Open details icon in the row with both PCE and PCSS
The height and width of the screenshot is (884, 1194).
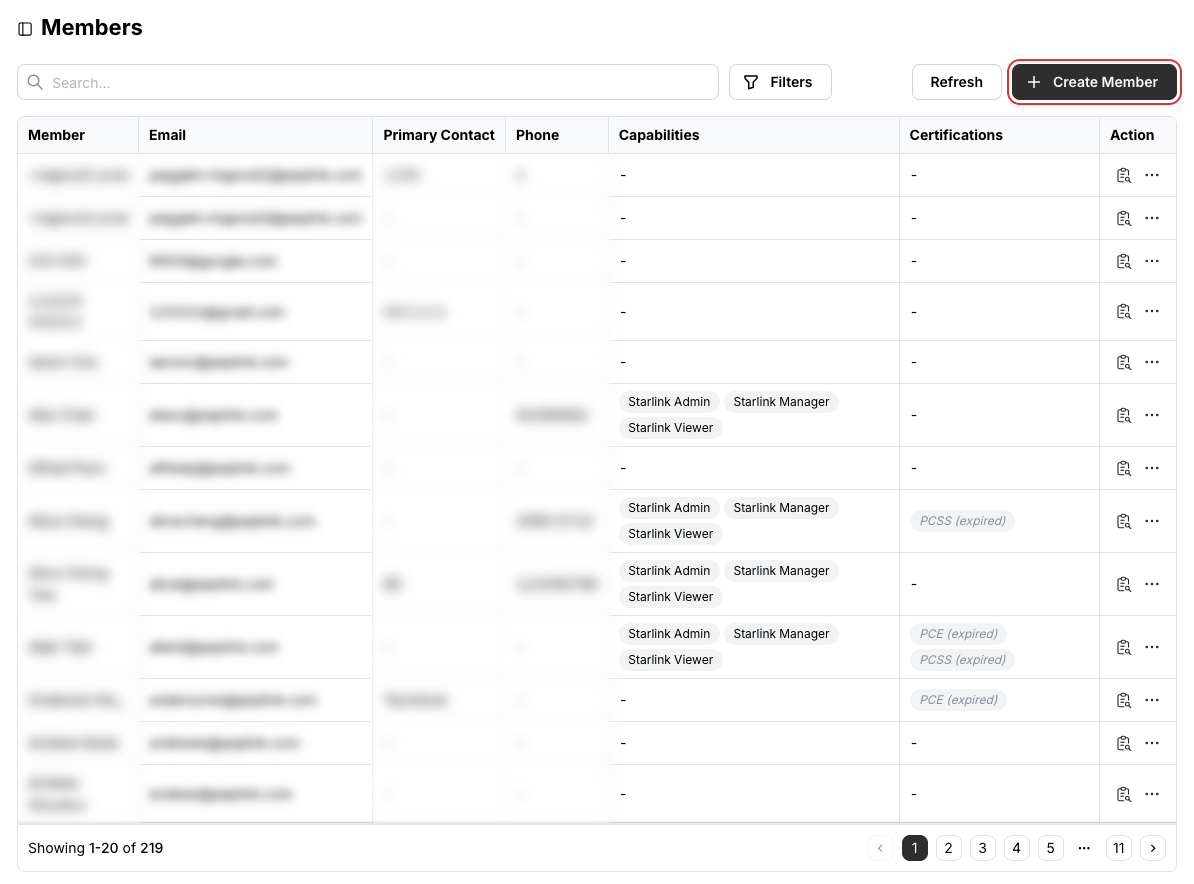tap(1123, 647)
